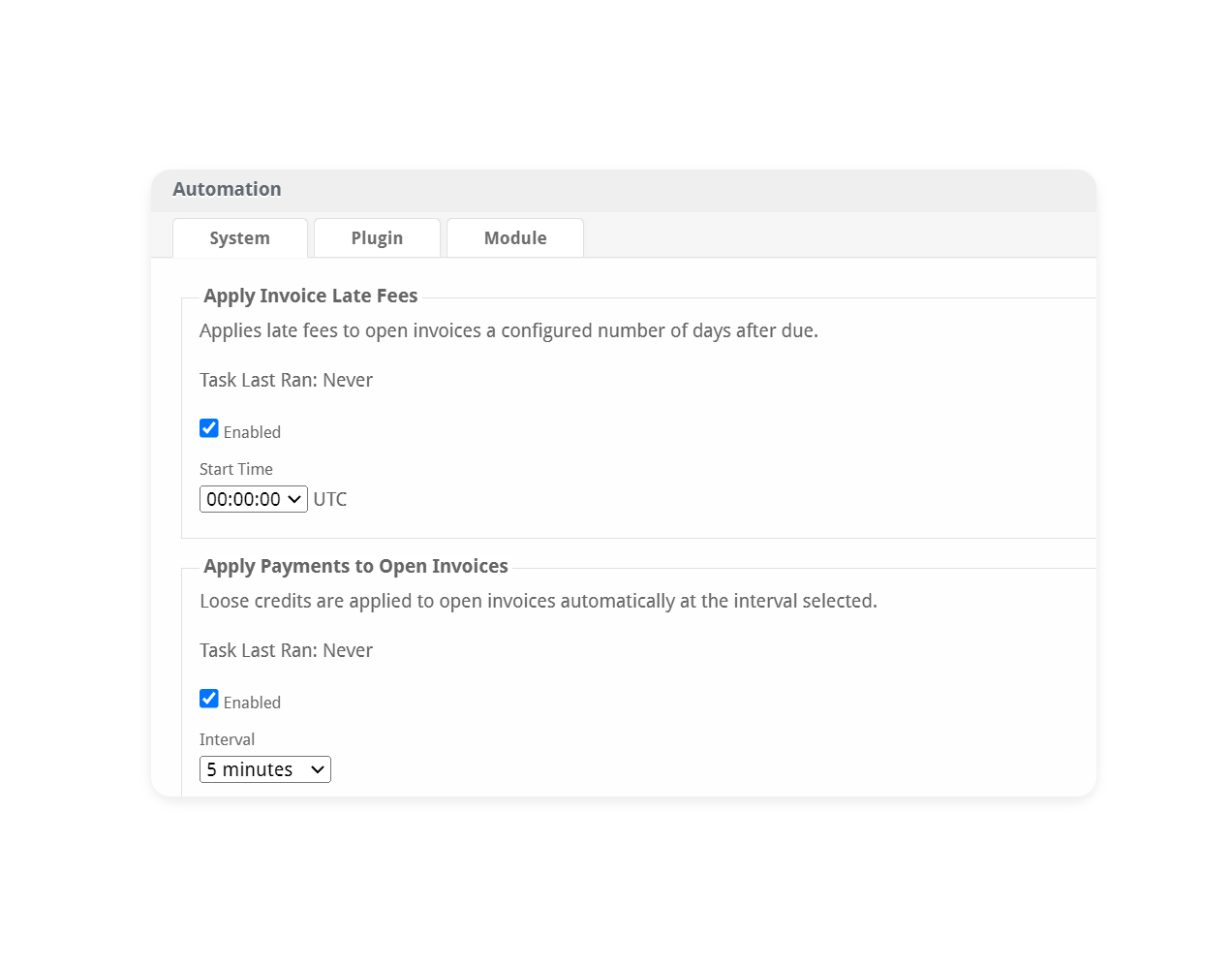Image resolution: width=1232 pixels, height=969 pixels.
Task: Select the Apply Invoice Late Fees section heading
Action: click(x=311, y=296)
